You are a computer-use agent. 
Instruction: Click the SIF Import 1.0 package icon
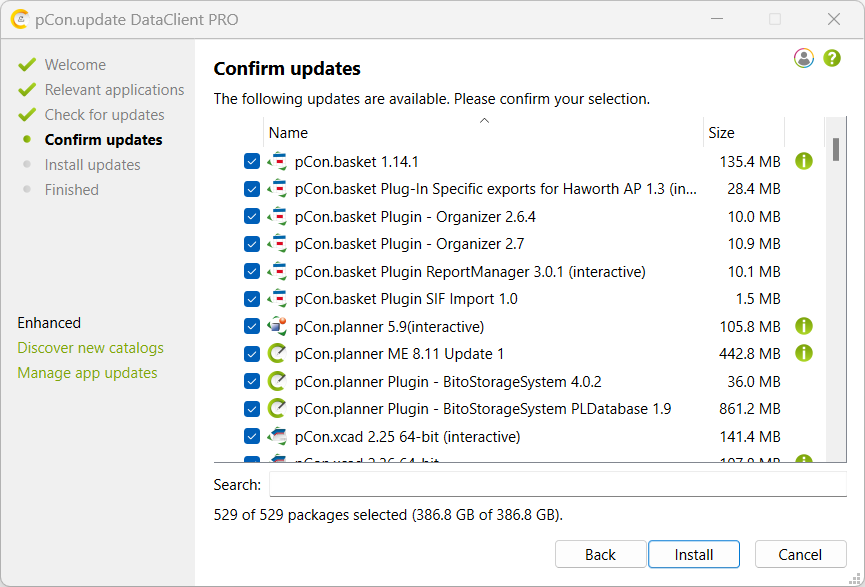pyautogui.click(x=277, y=299)
